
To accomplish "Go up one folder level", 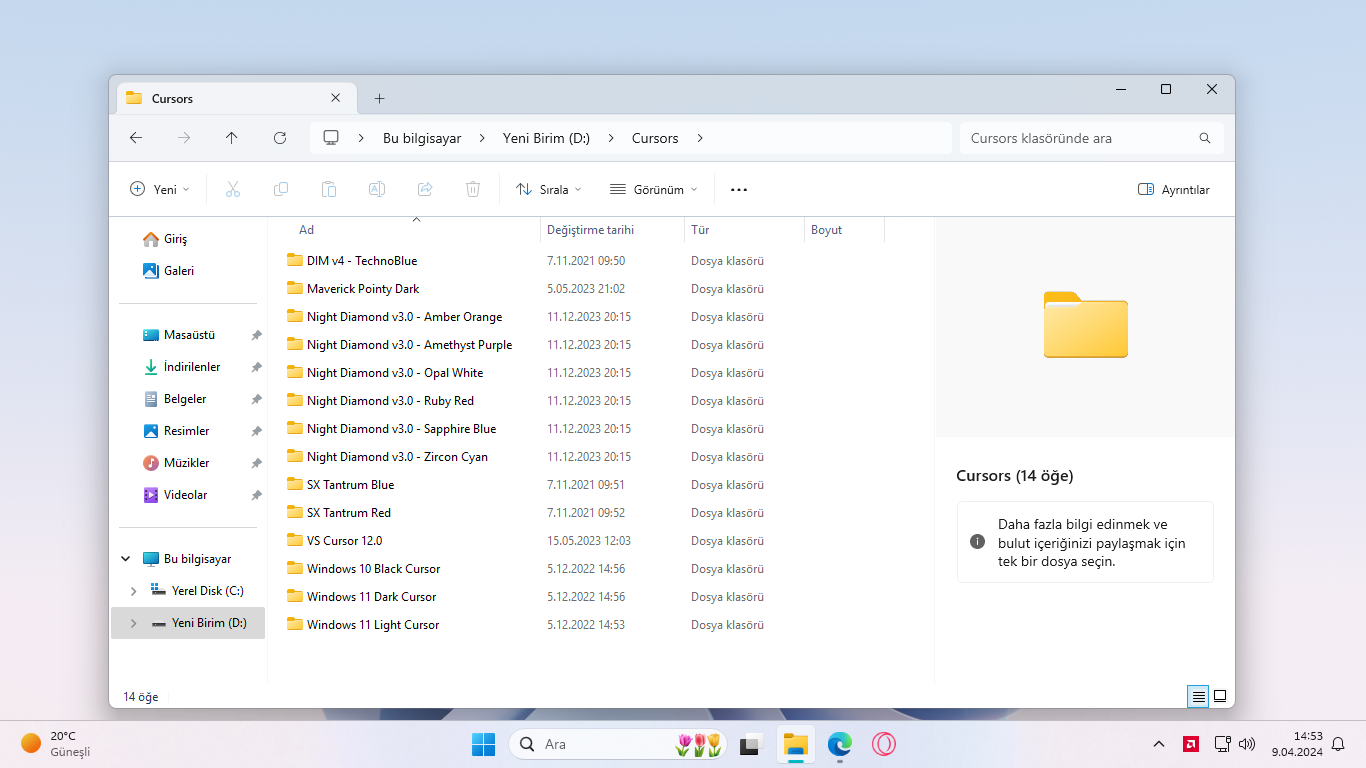I will point(232,138).
